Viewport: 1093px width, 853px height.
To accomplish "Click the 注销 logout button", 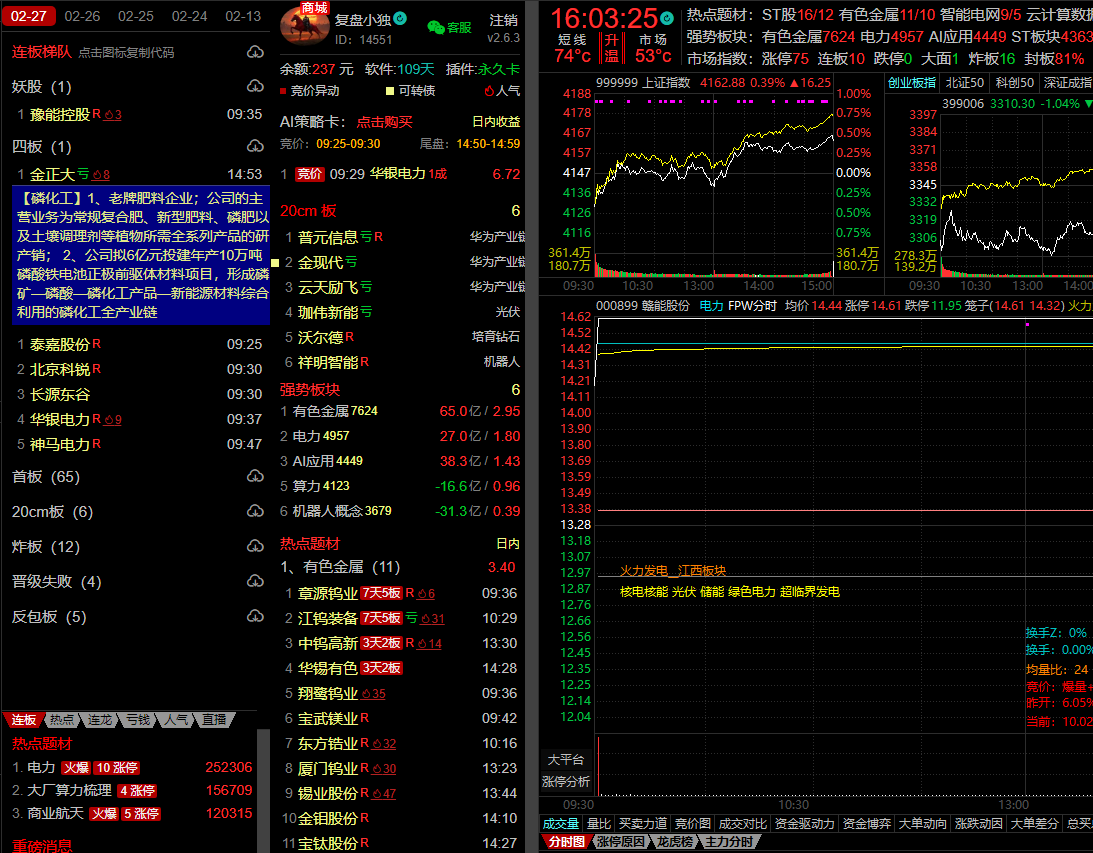I will (504, 20).
